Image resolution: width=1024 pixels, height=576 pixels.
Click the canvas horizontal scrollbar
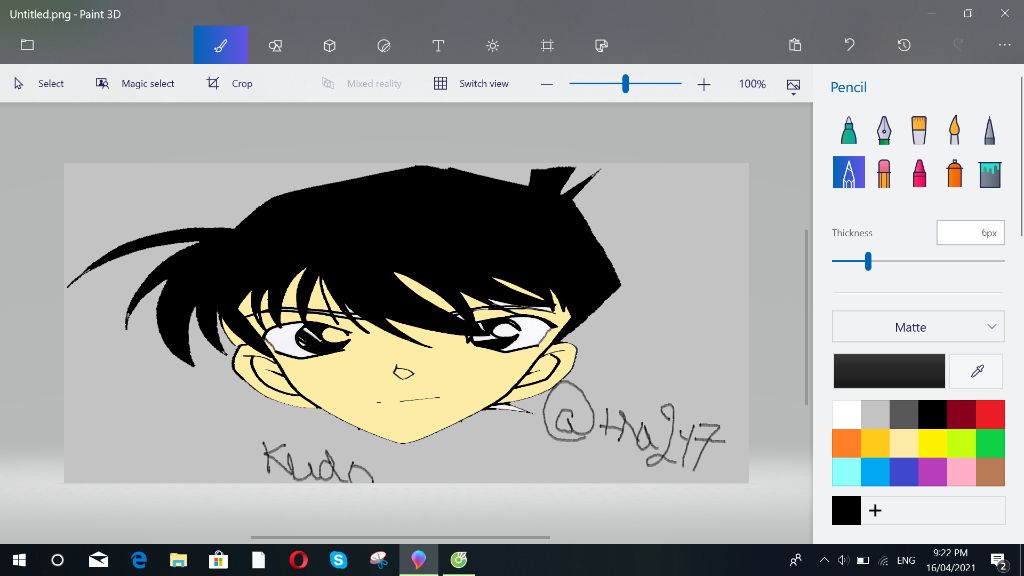point(400,537)
